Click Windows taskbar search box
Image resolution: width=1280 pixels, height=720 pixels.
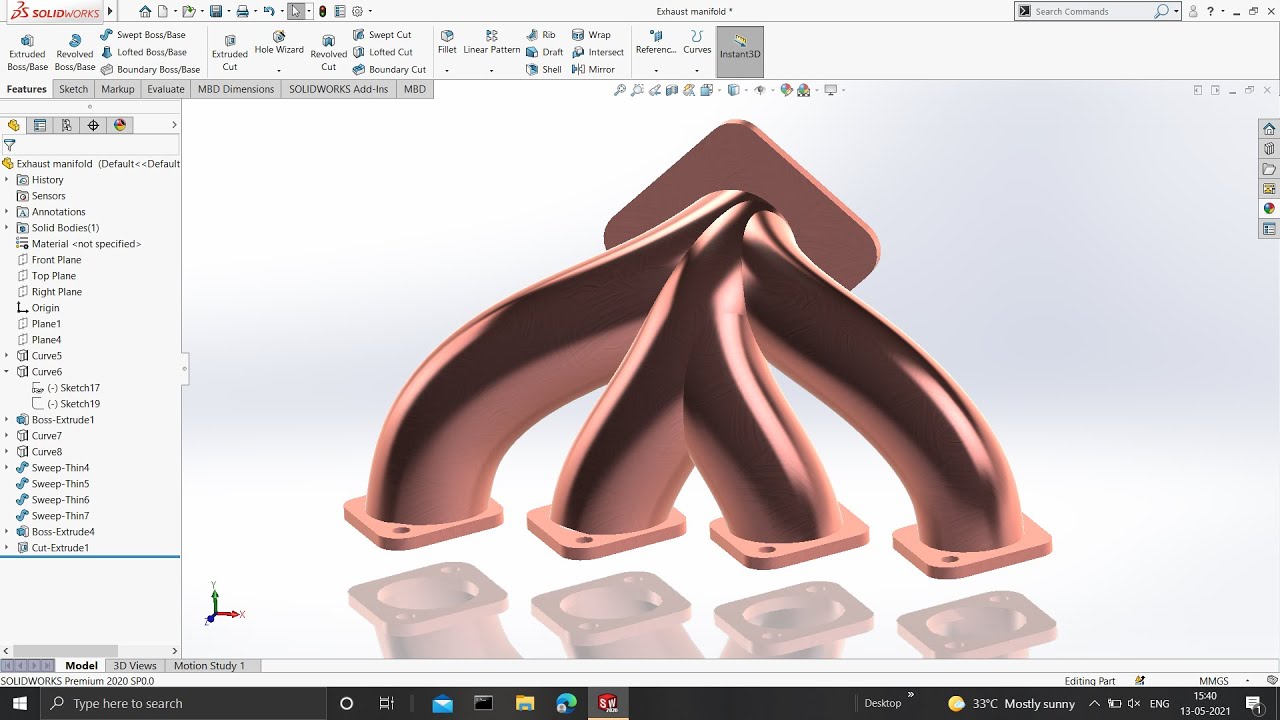coord(184,703)
